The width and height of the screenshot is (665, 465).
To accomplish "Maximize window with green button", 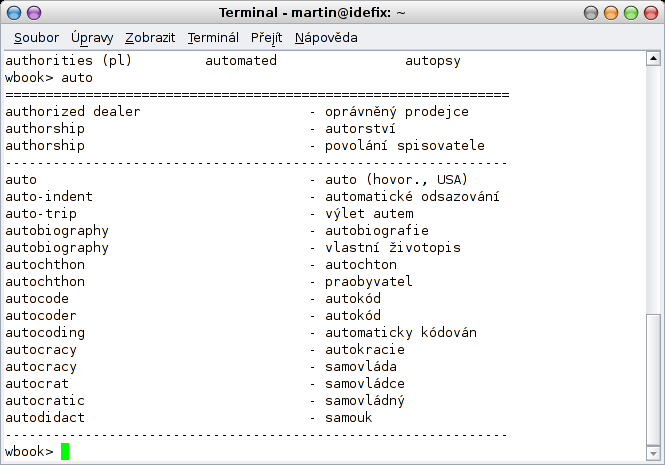I will coord(631,13).
